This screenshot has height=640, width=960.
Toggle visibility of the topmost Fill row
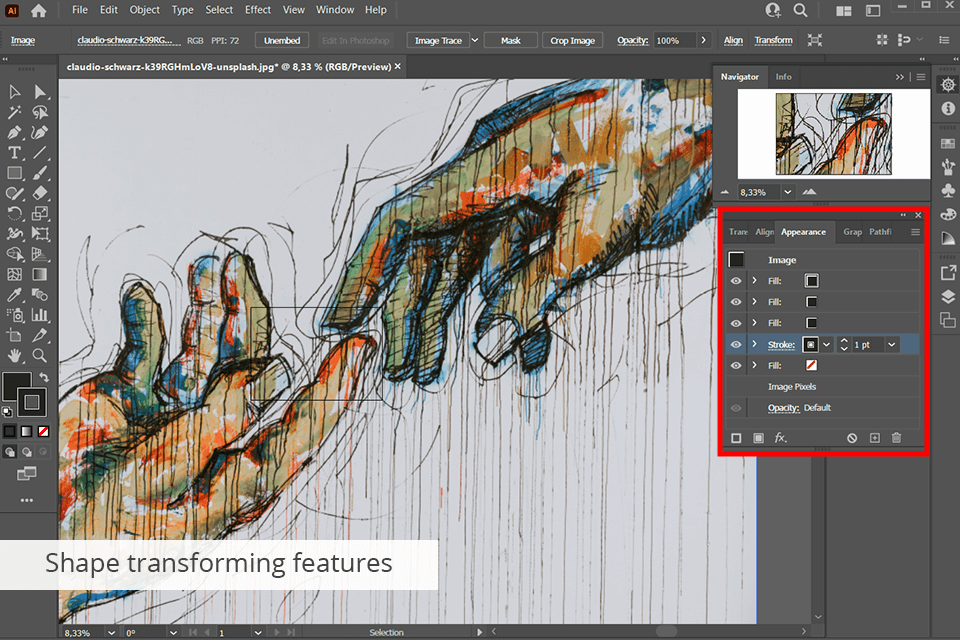(736, 280)
